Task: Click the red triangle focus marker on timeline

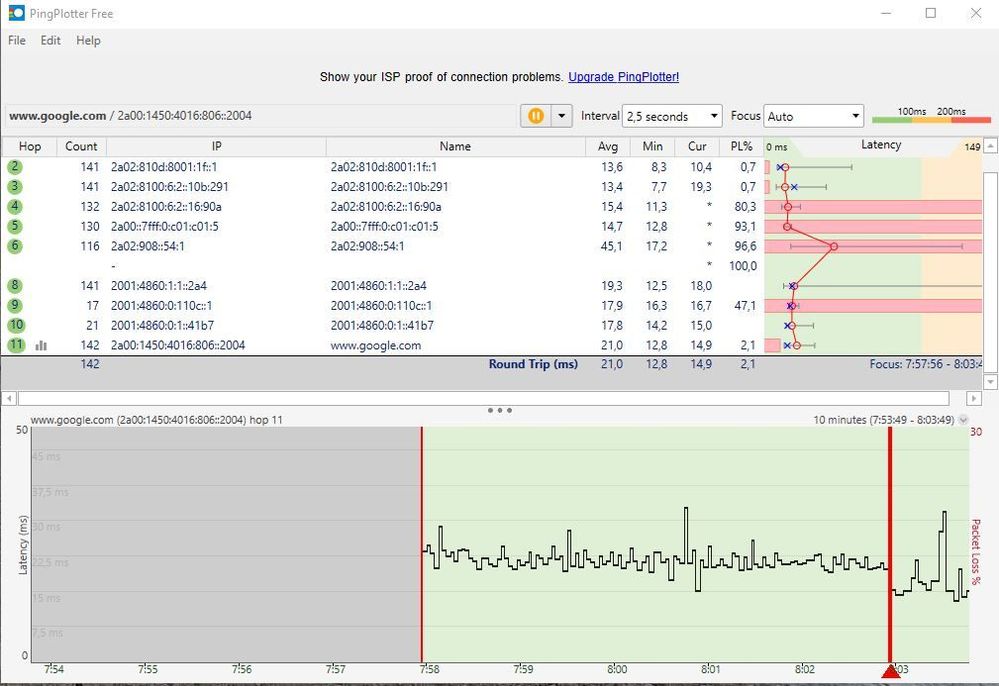Action: click(891, 671)
